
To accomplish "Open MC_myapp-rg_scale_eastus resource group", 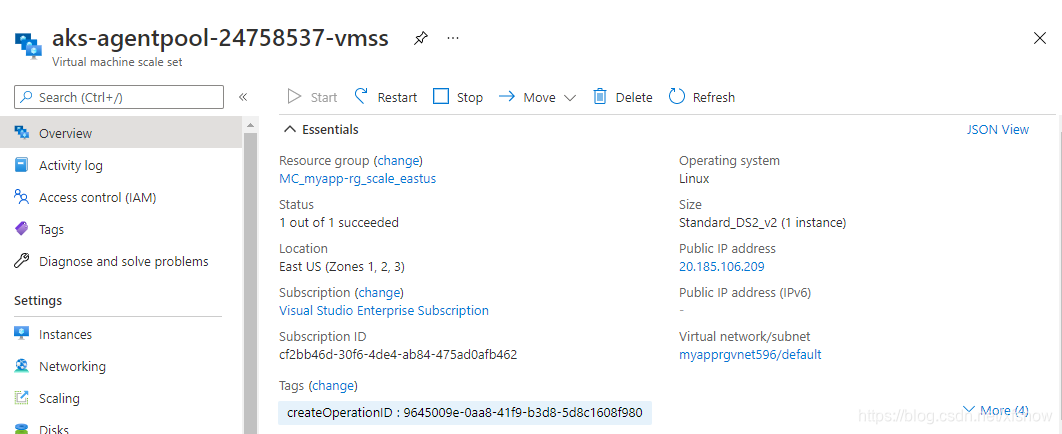I will (358, 179).
